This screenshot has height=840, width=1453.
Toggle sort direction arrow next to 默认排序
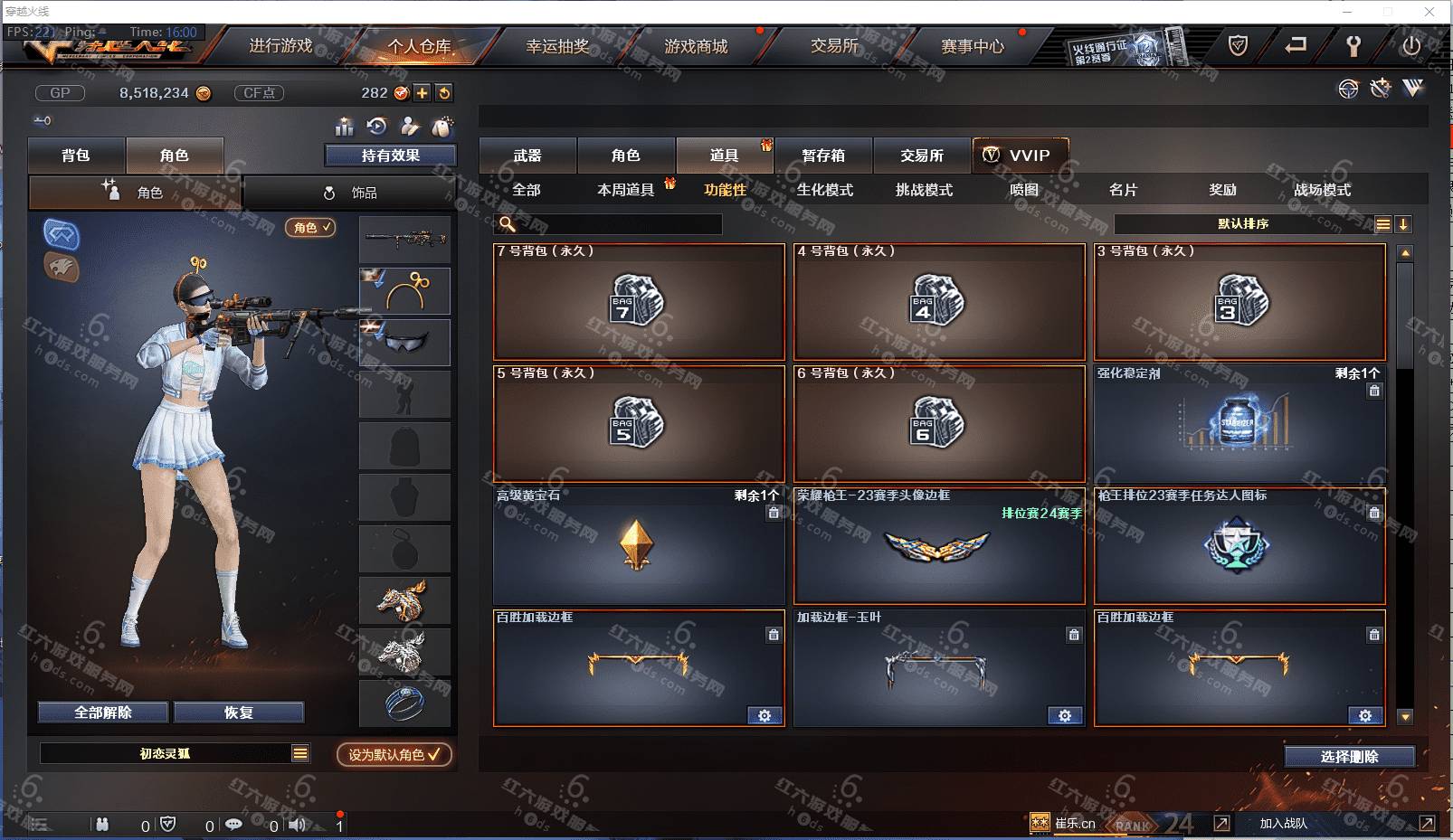click(1403, 224)
